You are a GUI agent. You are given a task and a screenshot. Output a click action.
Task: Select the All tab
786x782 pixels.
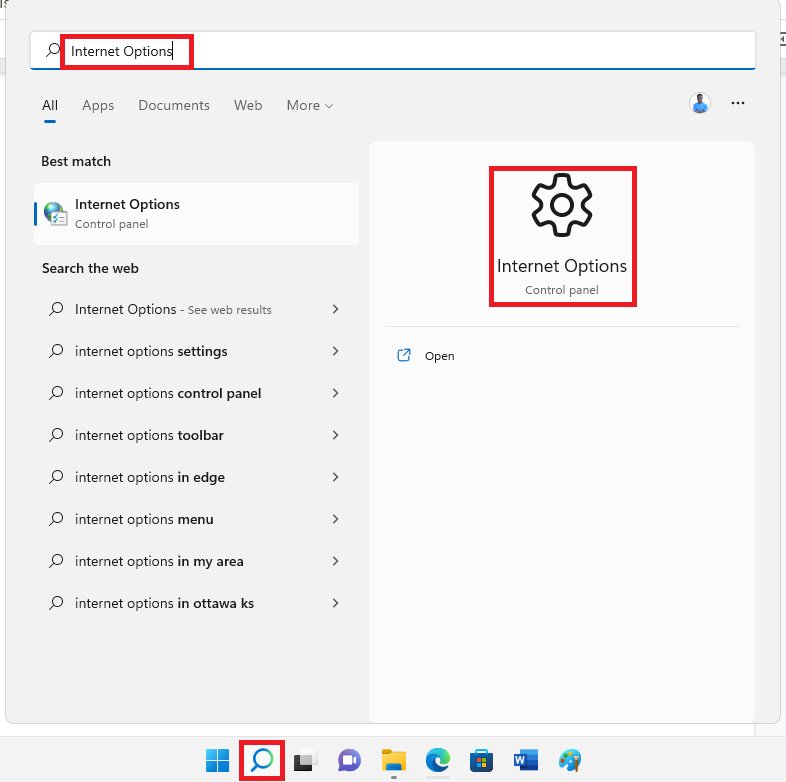[50, 105]
